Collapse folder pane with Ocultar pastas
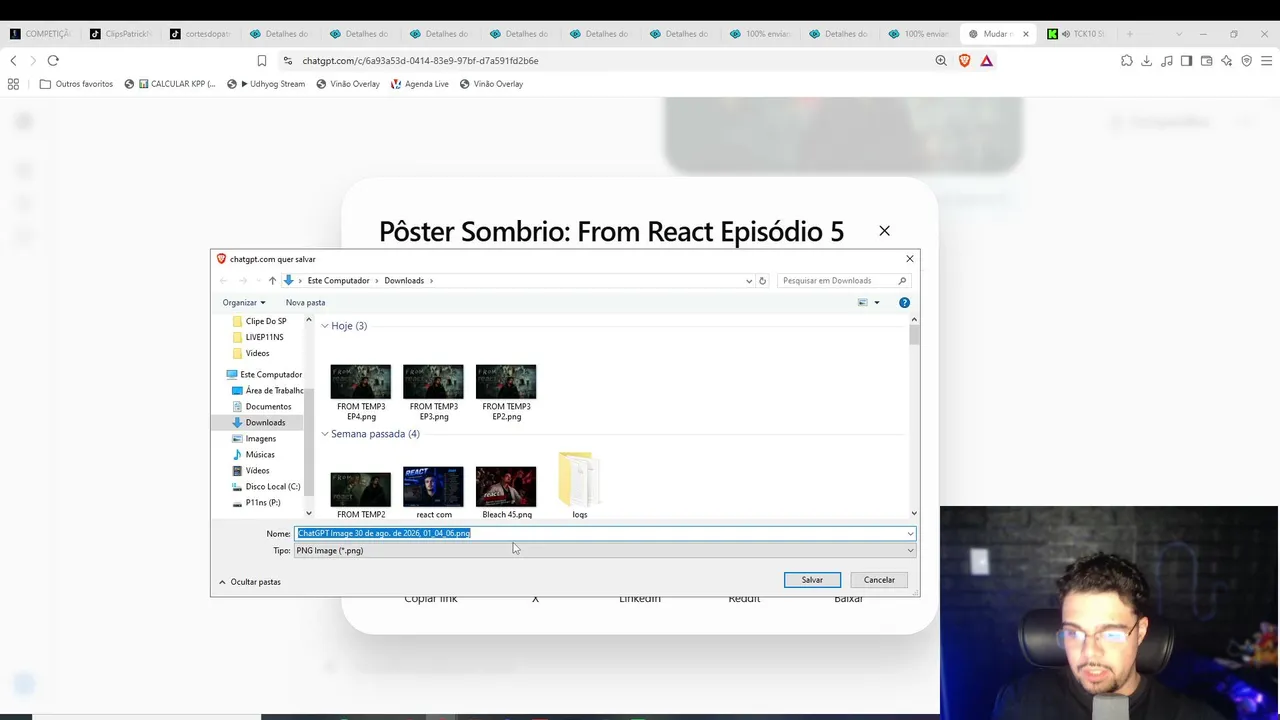 250,582
